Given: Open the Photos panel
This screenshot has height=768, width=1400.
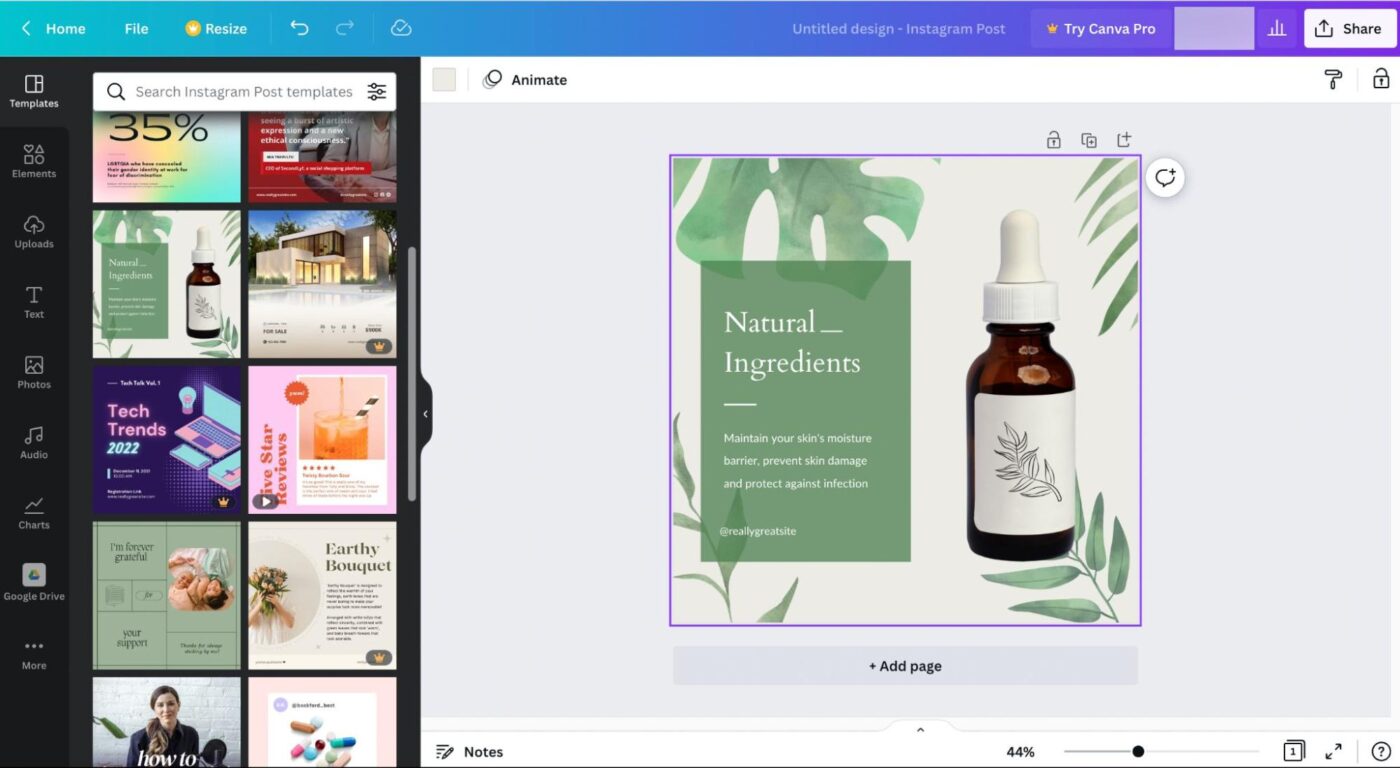Looking at the screenshot, I should tap(34, 371).
